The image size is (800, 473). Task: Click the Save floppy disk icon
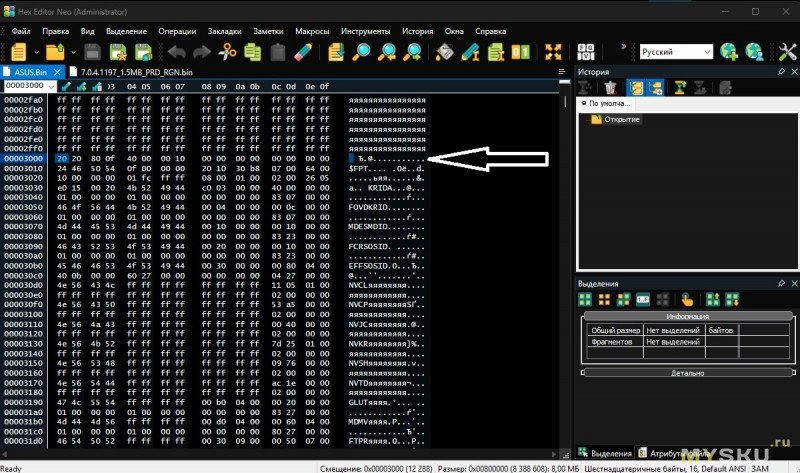[x=92, y=51]
